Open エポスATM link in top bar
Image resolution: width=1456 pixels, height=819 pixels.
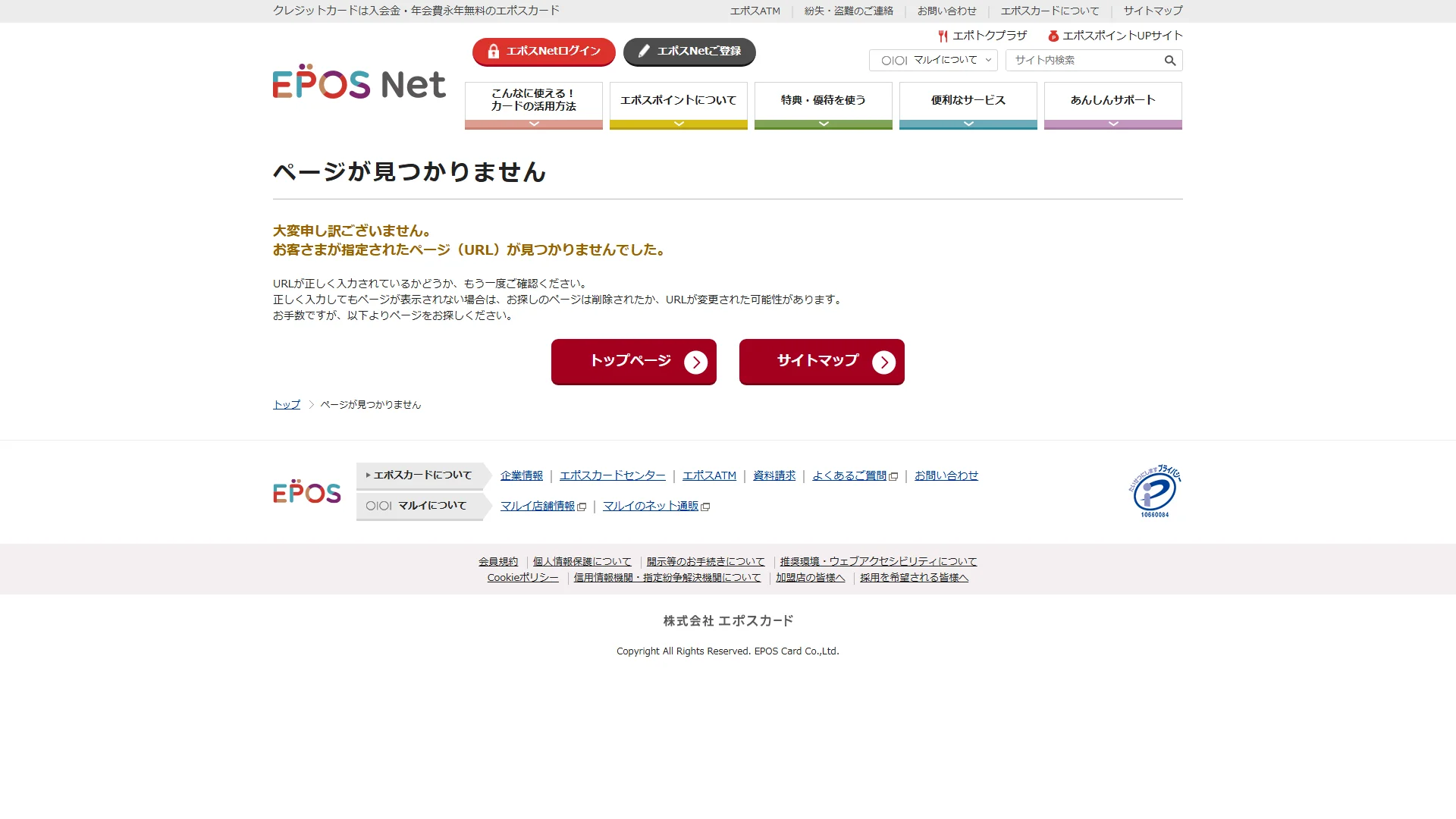[755, 11]
